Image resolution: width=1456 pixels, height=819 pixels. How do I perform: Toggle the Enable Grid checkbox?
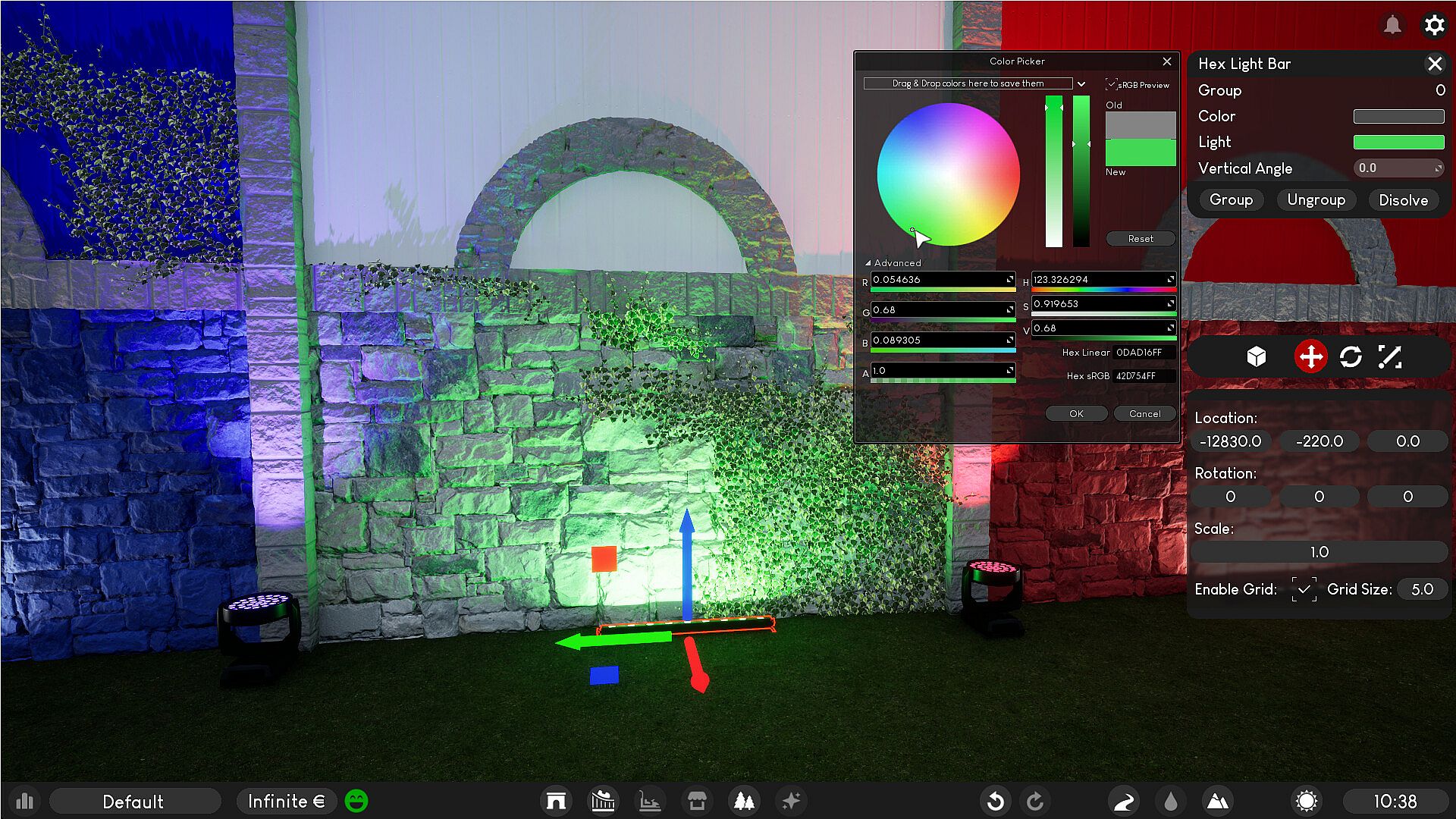tap(1304, 589)
